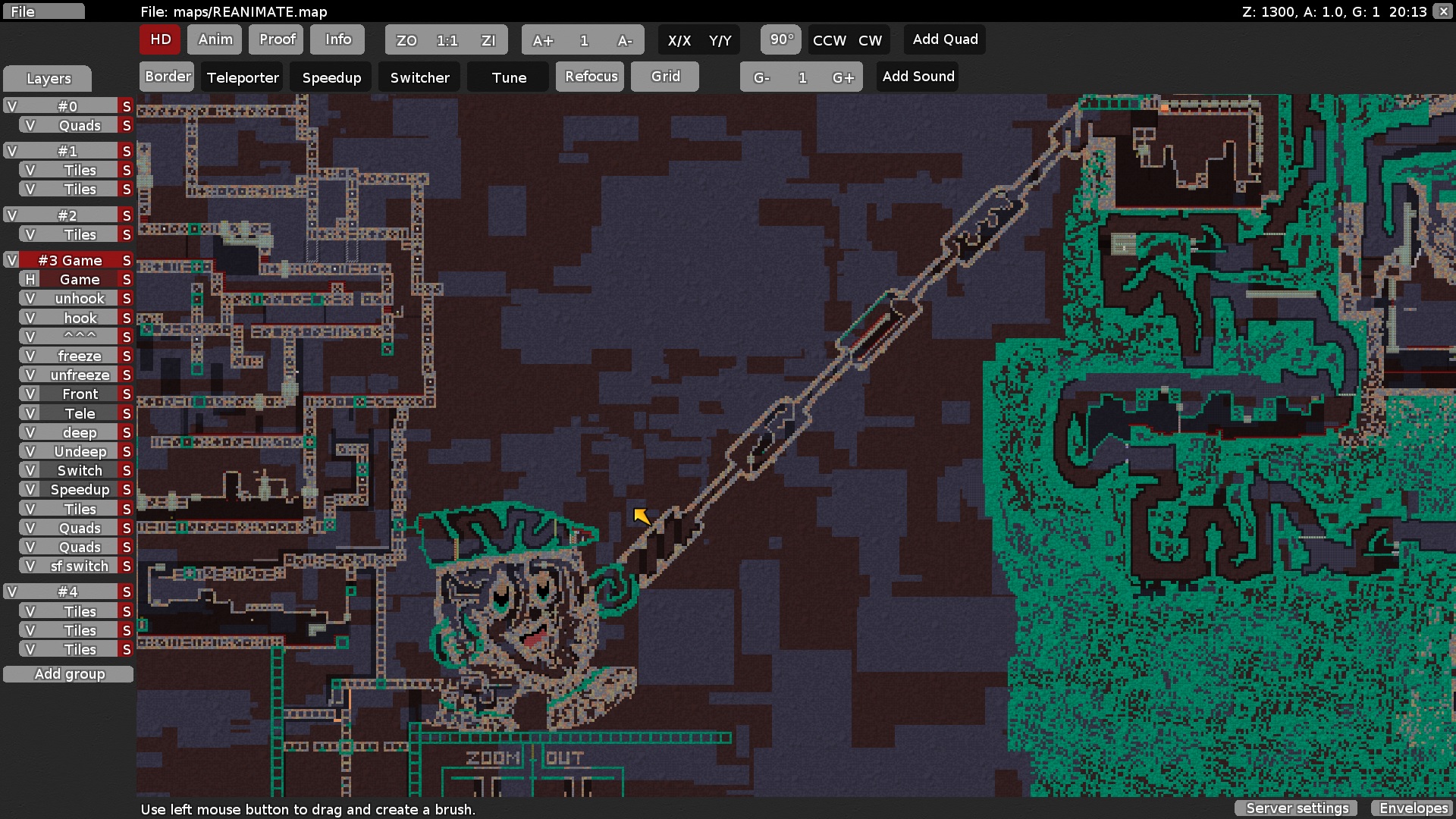Toggle the Grid display
Screen dimensions: 1456x819
[665, 77]
